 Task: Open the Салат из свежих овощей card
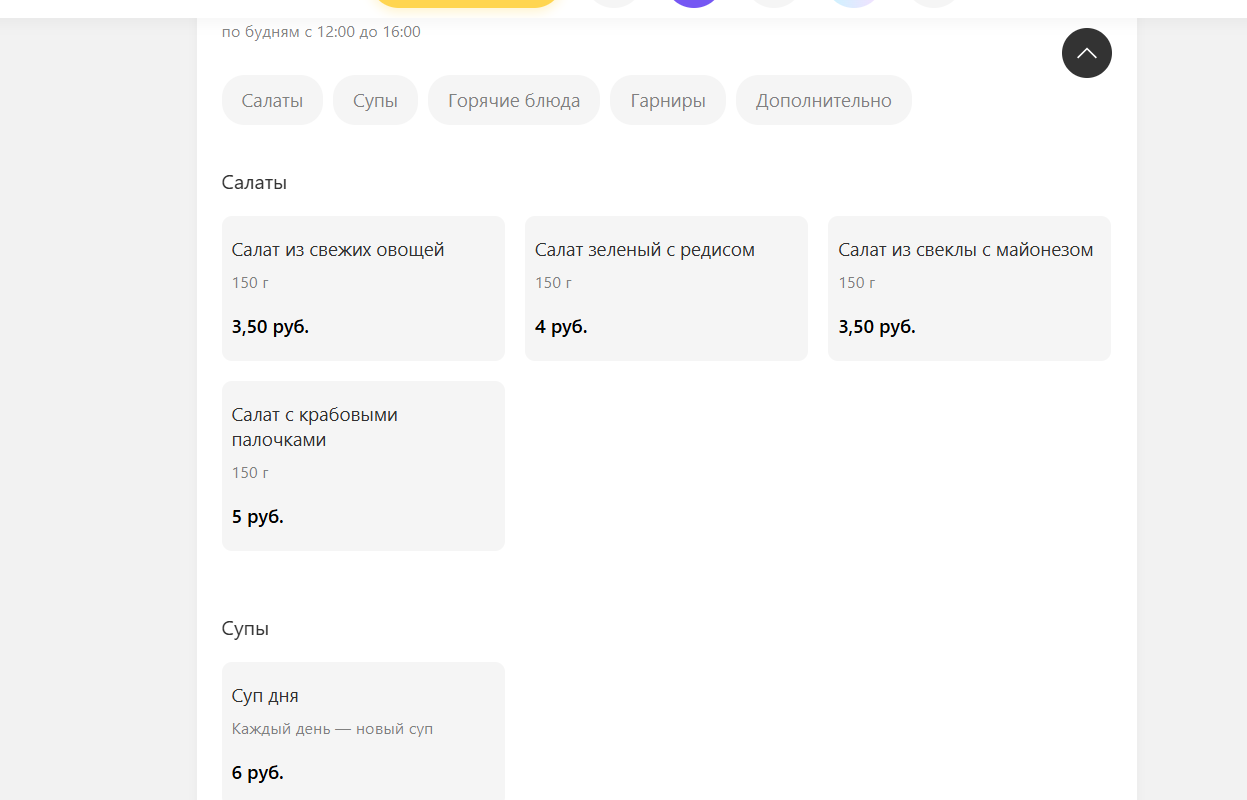point(363,288)
